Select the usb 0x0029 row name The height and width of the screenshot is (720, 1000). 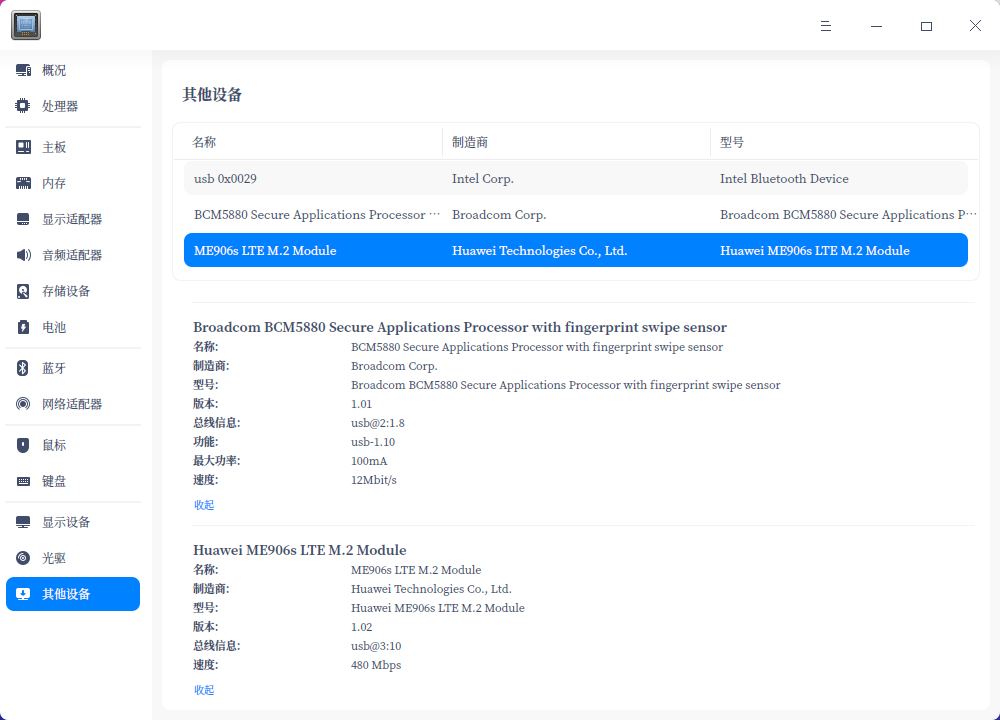[225, 179]
